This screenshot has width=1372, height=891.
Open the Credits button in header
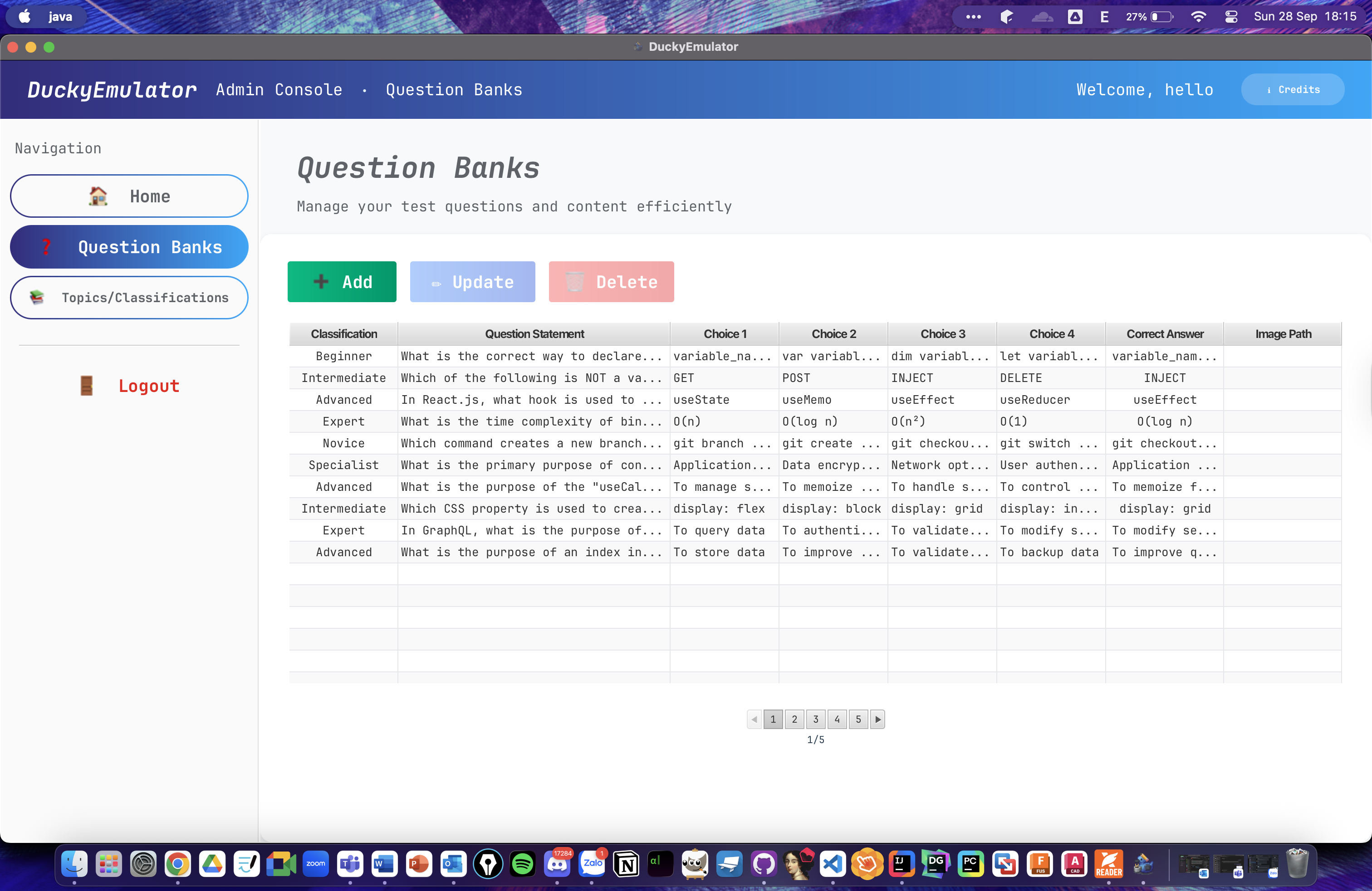(1293, 89)
